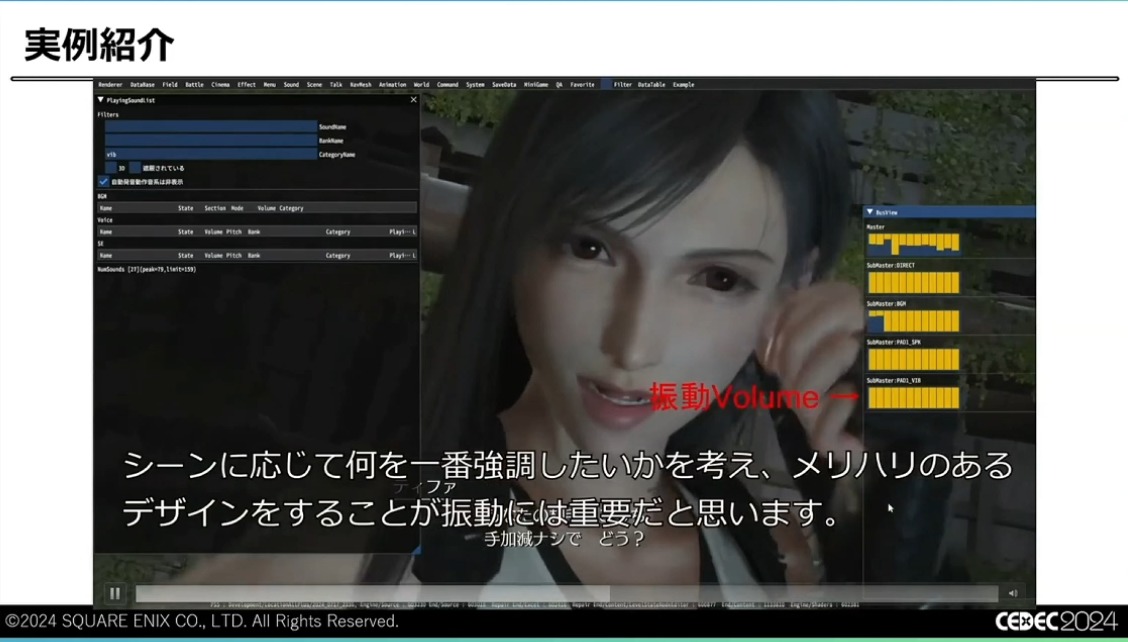The width and height of the screenshot is (1128, 642).
Task: Open the Favorite menu
Action: pos(583,85)
